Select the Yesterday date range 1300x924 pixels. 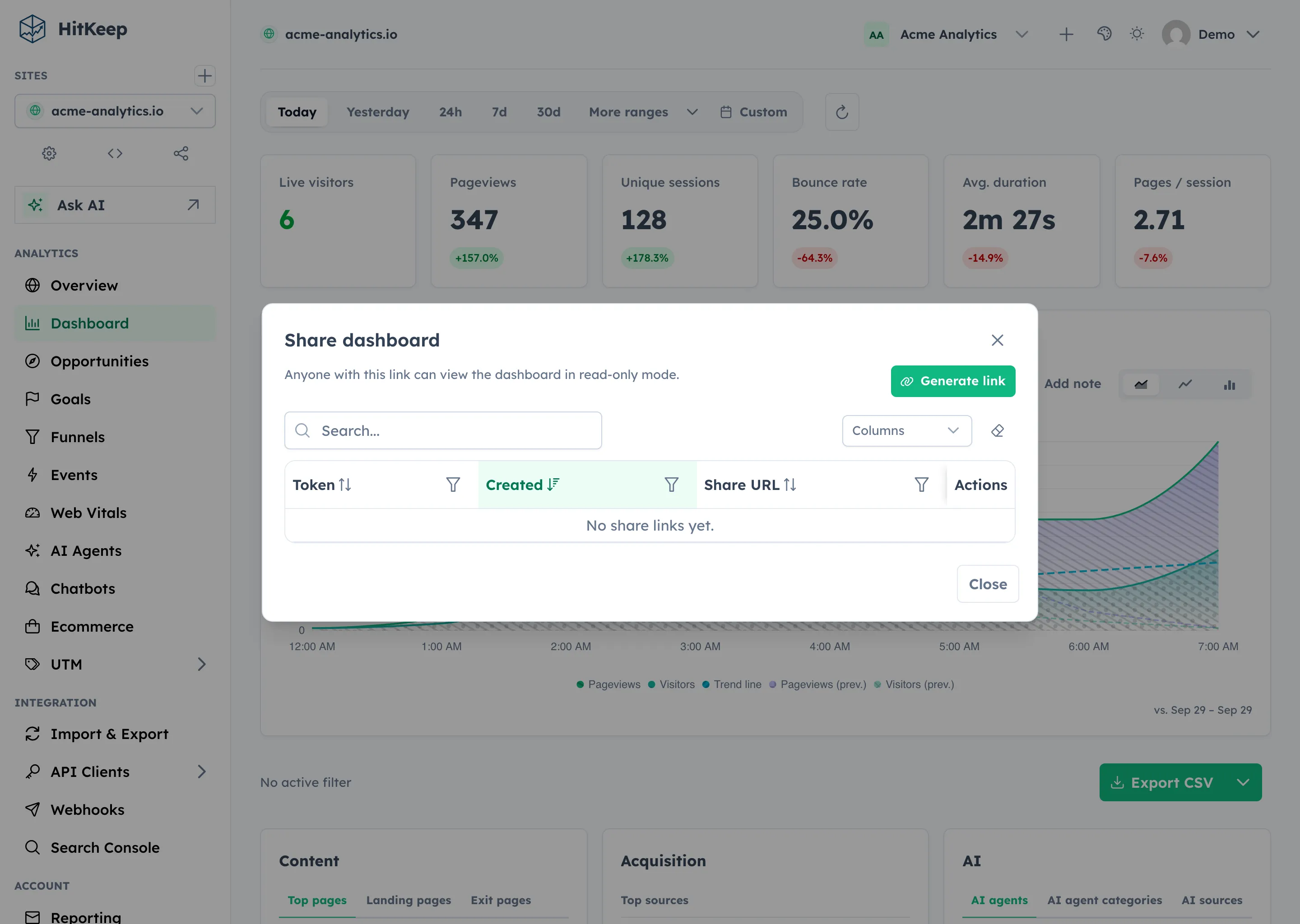[x=378, y=112]
